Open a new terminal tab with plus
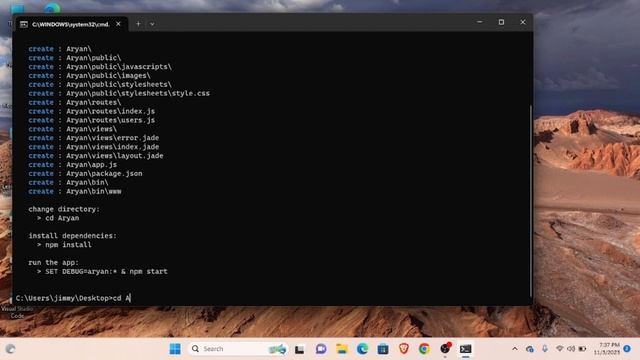The height and width of the screenshot is (360, 640). (138, 24)
